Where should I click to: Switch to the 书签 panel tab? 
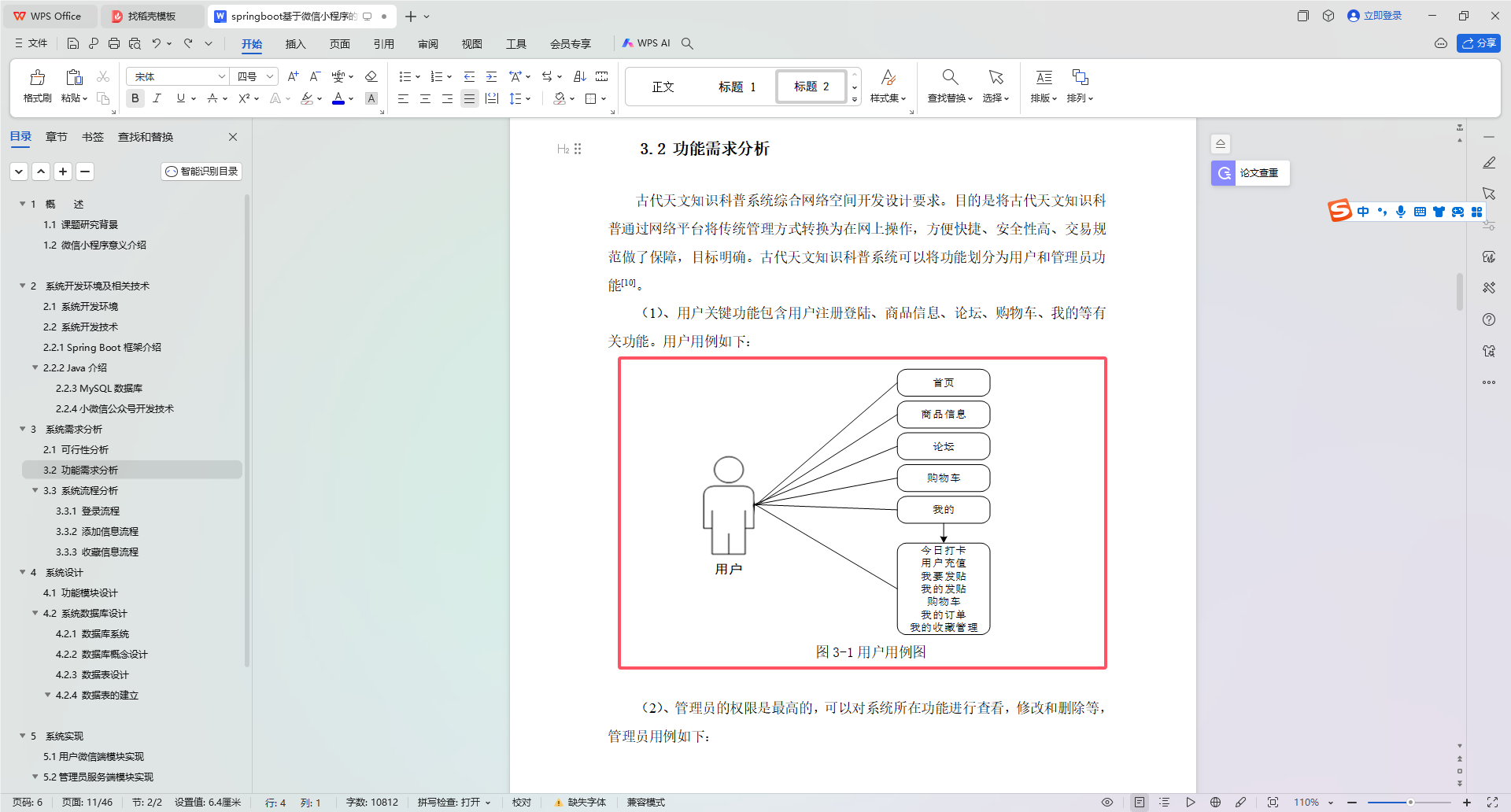click(x=92, y=137)
